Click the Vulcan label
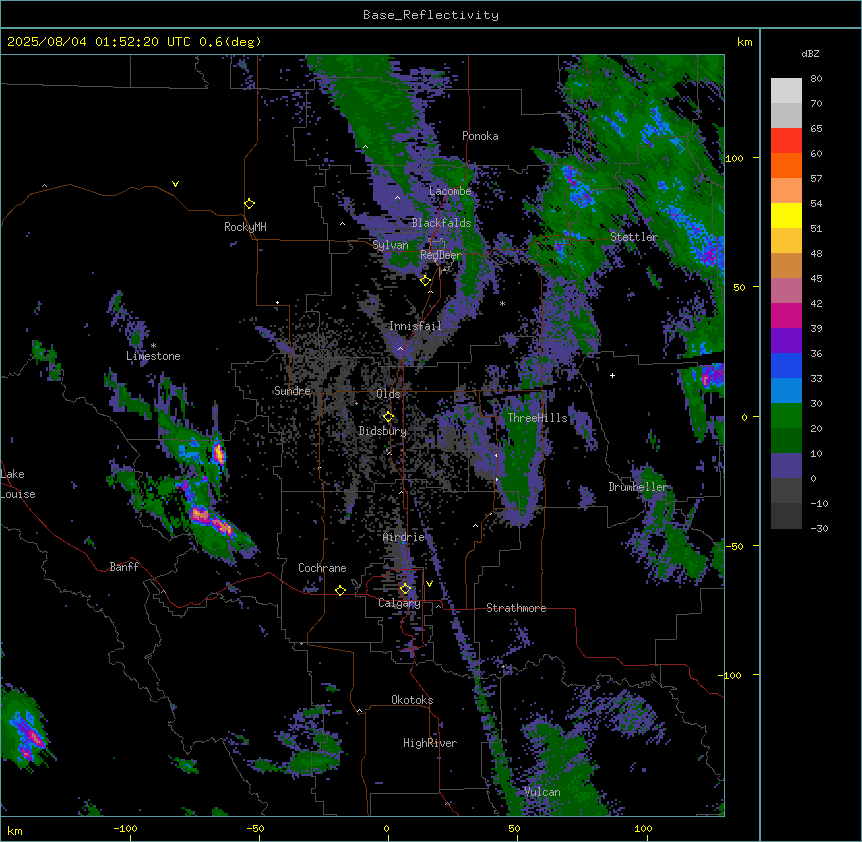Image resolution: width=862 pixels, height=842 pixels. pos(542,792)
